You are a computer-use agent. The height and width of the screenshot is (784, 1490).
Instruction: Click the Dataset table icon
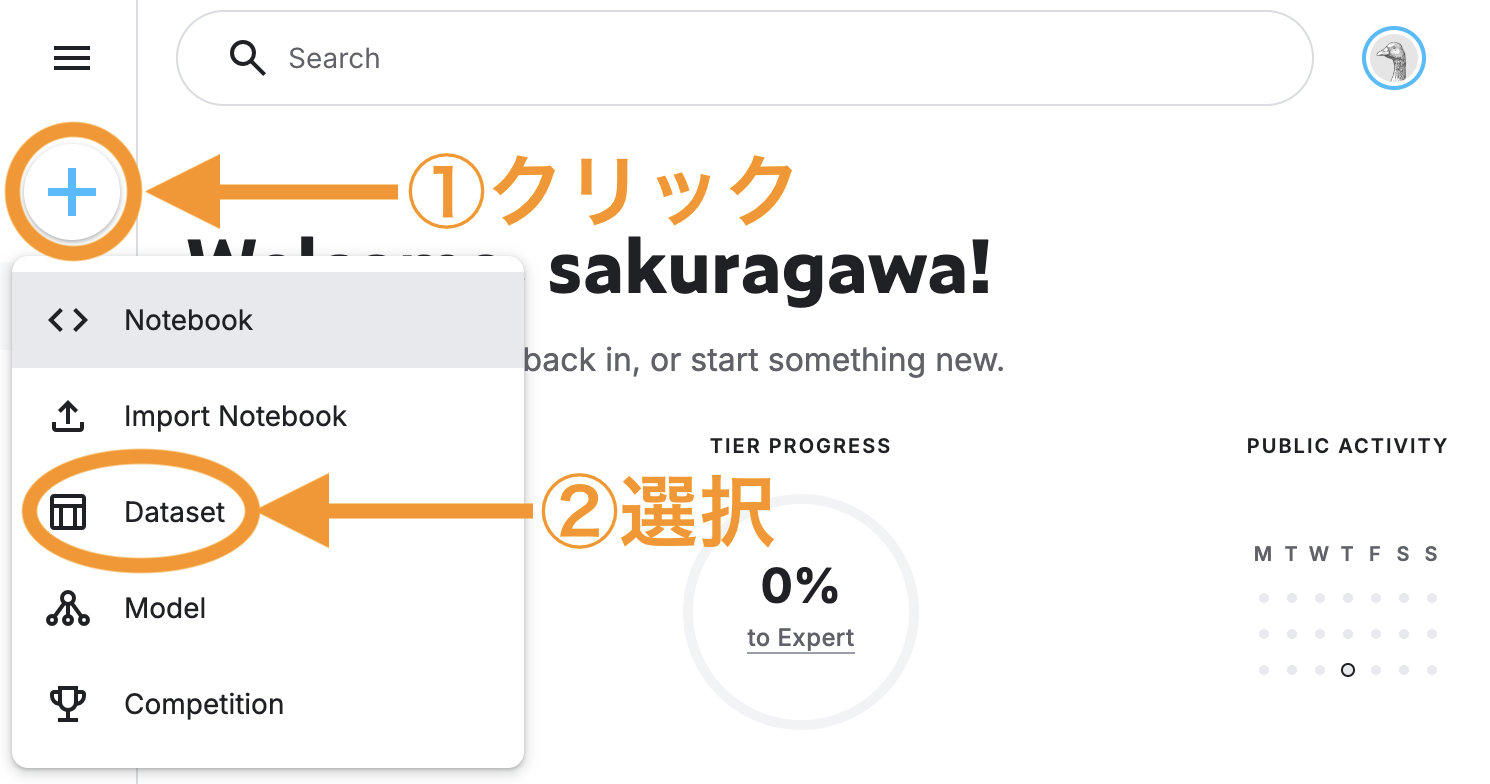tap(66, 511)
